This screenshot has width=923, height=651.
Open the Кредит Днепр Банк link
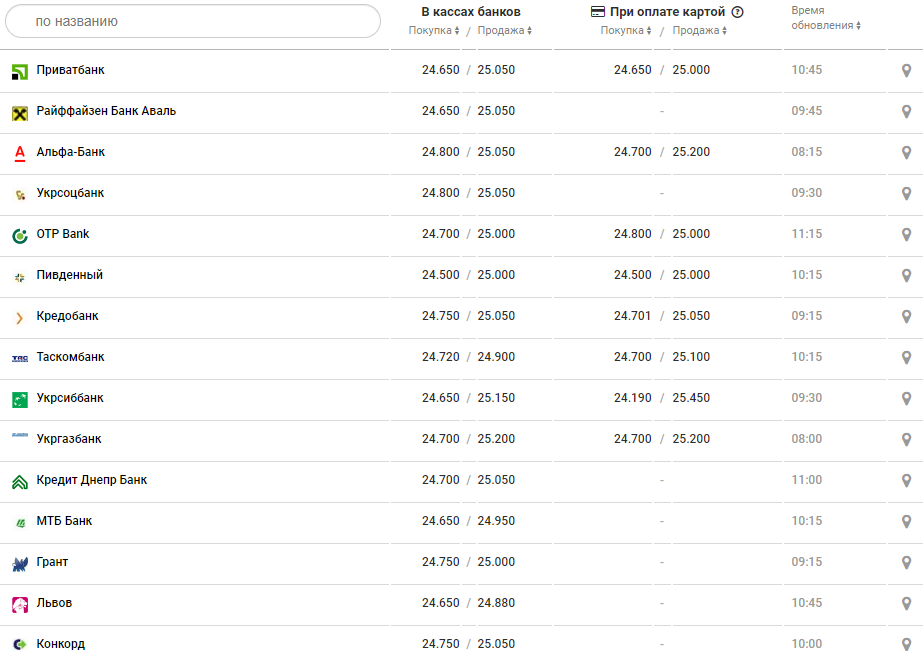(91, 480)
